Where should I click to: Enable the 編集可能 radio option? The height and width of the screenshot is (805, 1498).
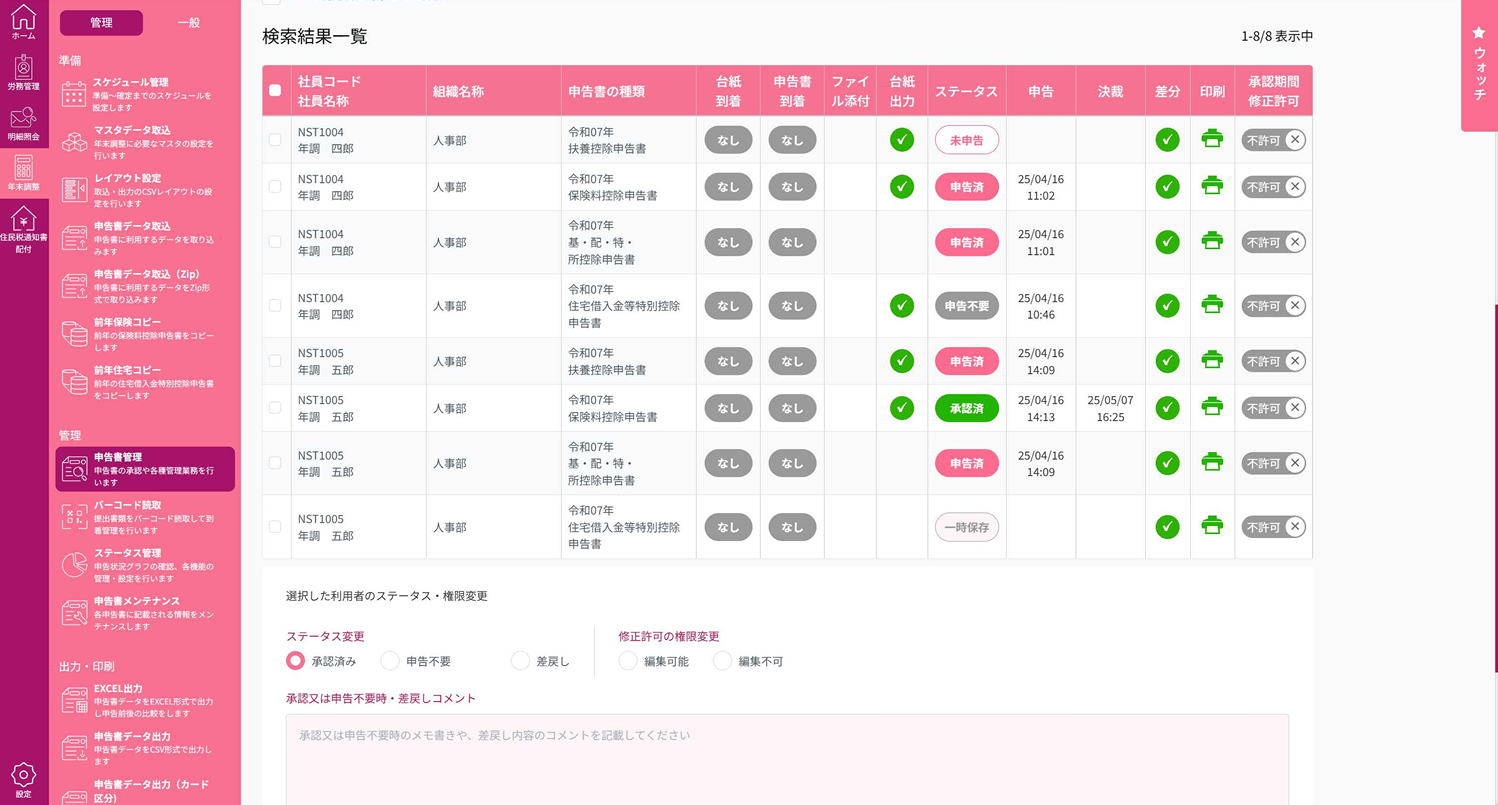pyautogui.click(x=628, y=661)
